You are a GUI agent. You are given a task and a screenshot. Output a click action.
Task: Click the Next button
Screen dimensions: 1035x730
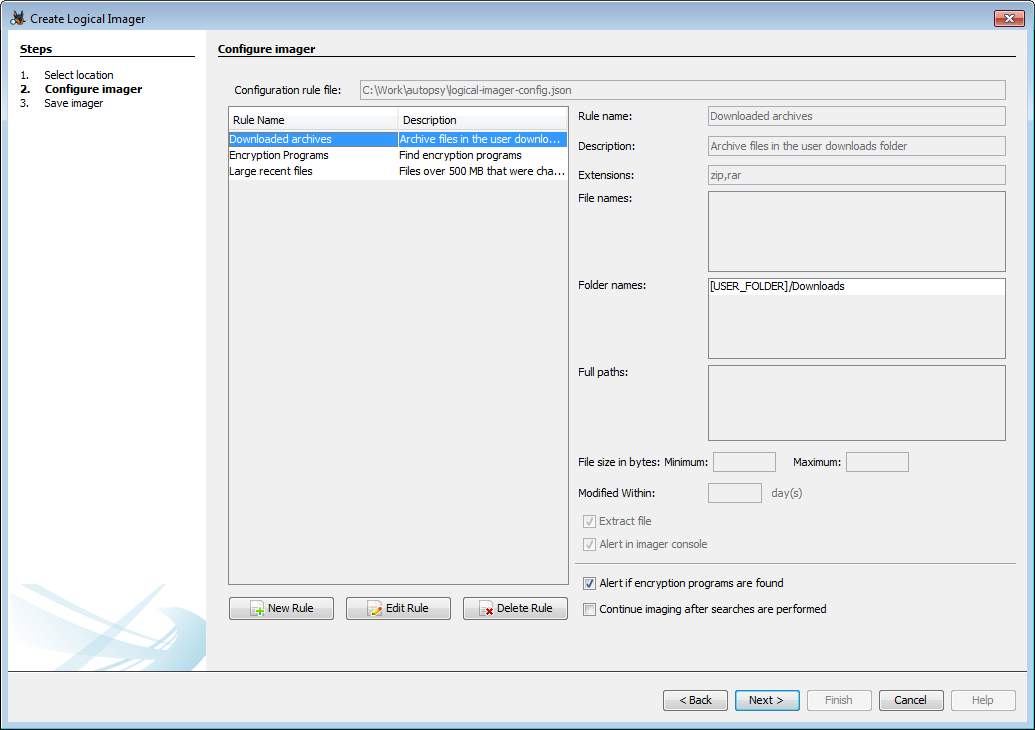[767, 700]
